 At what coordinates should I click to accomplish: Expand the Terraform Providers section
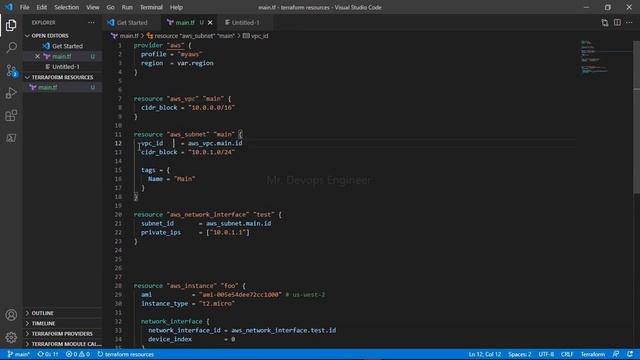62,333
